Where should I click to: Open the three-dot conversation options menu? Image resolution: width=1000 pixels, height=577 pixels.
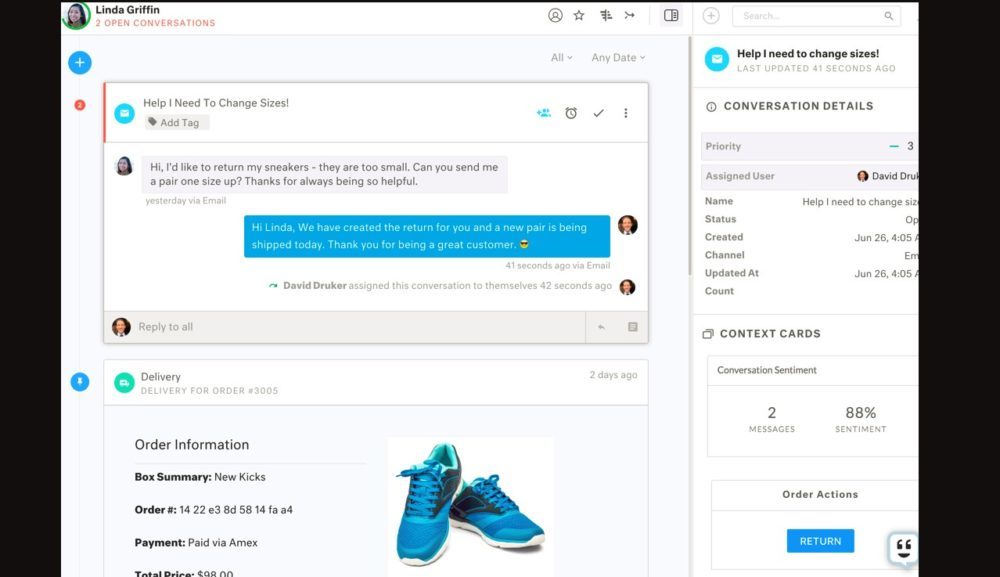[x=626, y=113]
